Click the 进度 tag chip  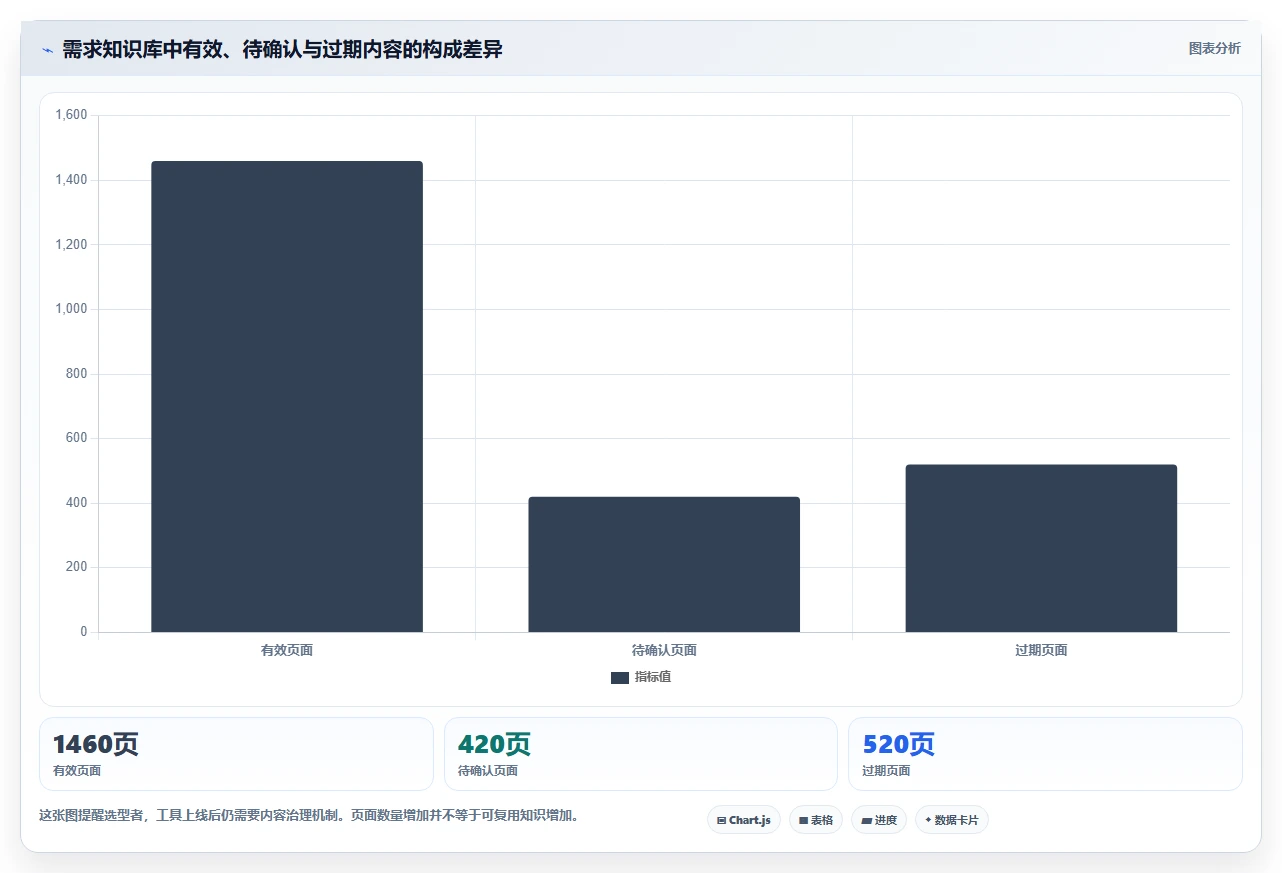click(x=879, y=820)
